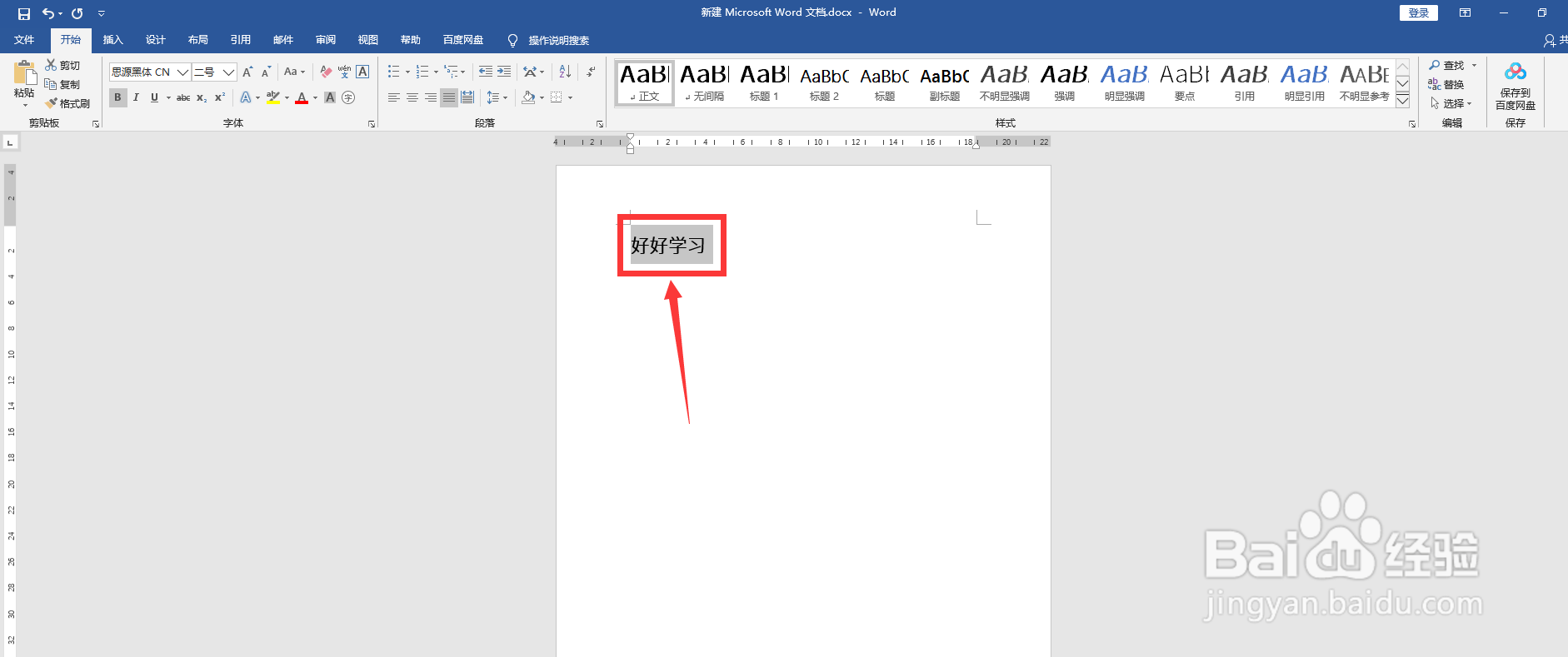Open the Paste (粘贴) options dropdown arrow
This screenshot has width=1568, height=657.
tap(24, 105)
